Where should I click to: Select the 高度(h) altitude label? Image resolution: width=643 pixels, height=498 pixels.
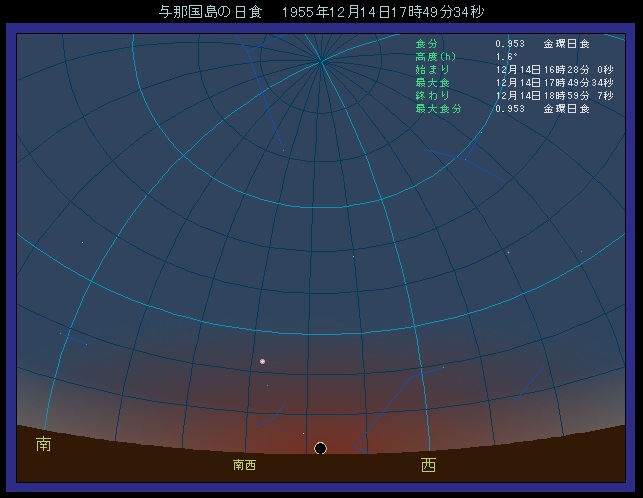[435, 57]
